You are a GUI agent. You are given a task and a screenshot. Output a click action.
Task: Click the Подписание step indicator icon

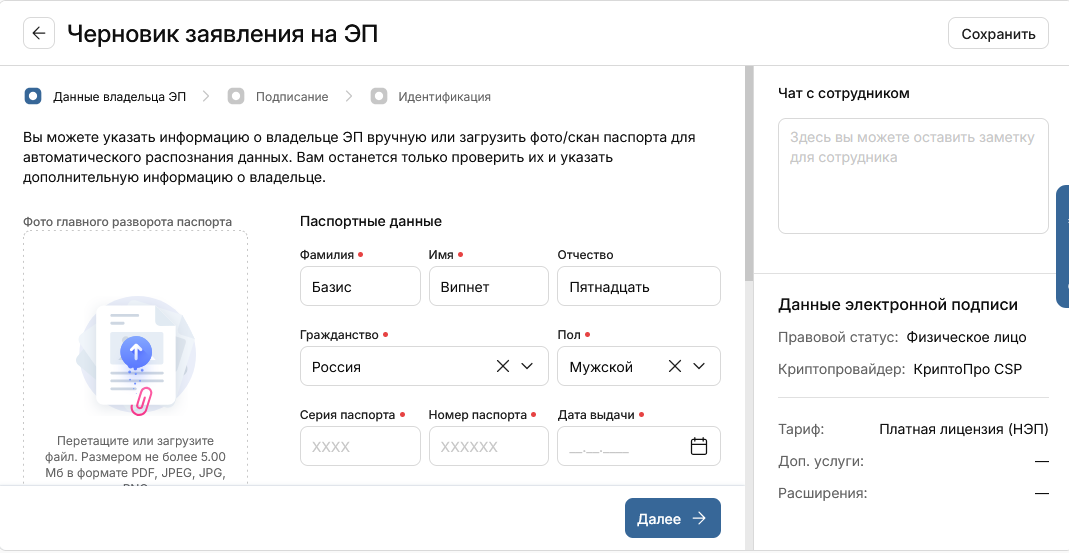pos(236,97)
